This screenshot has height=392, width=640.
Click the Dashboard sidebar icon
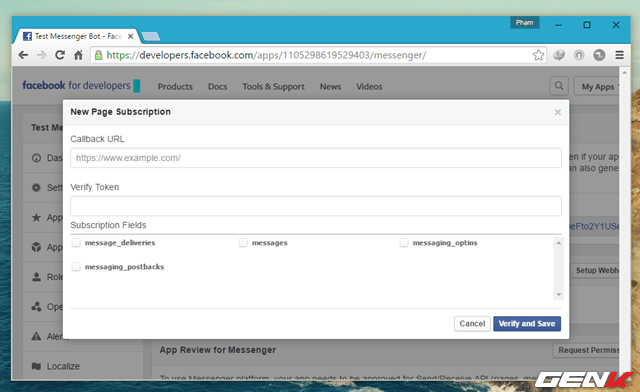pyautogui.click(x=36, y=158)
